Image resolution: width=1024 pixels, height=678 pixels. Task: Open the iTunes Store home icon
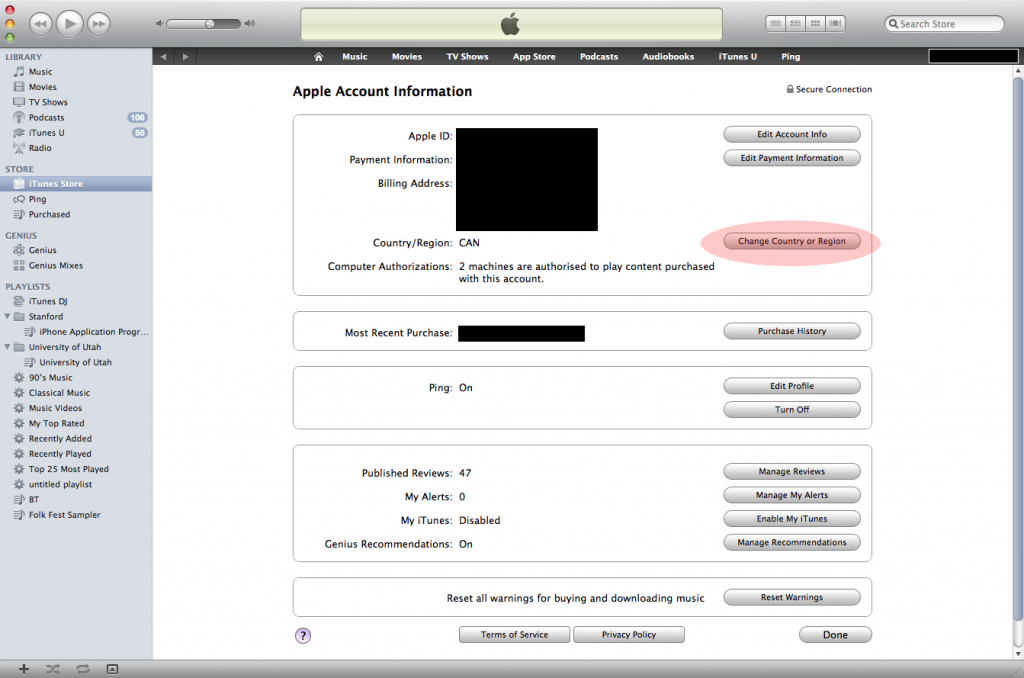319,57
